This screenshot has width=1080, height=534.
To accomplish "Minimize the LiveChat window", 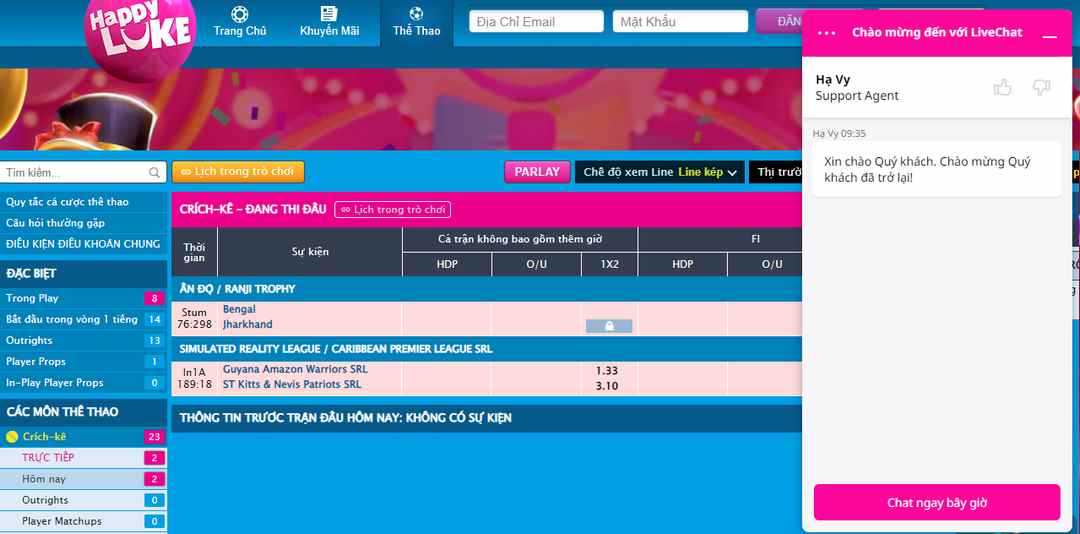I will coord(1049,34).
